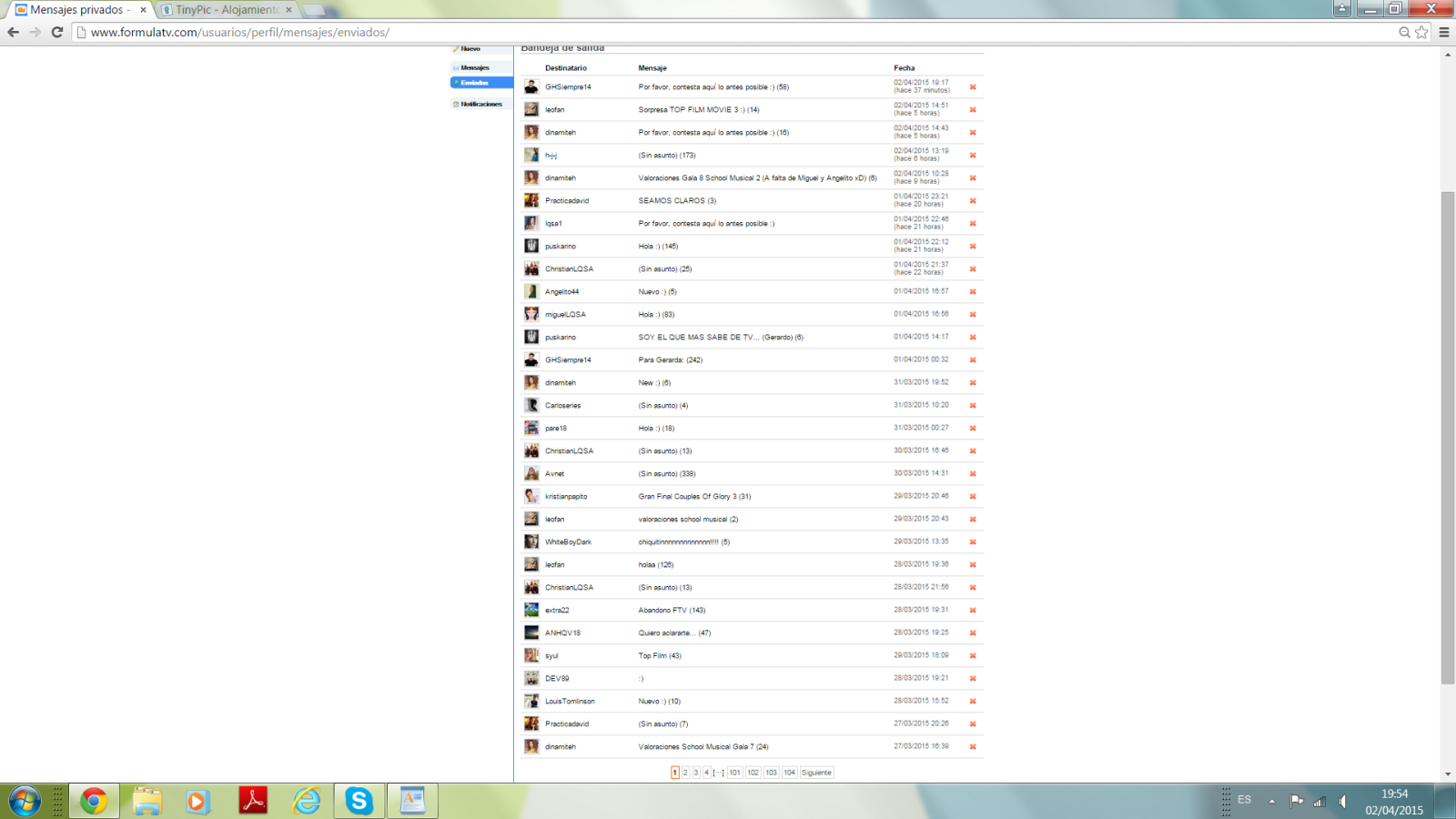This screenshot has width=1456, height=819.
Task: Open Adobe Reader from the taskbar
Action: point(252,801)
